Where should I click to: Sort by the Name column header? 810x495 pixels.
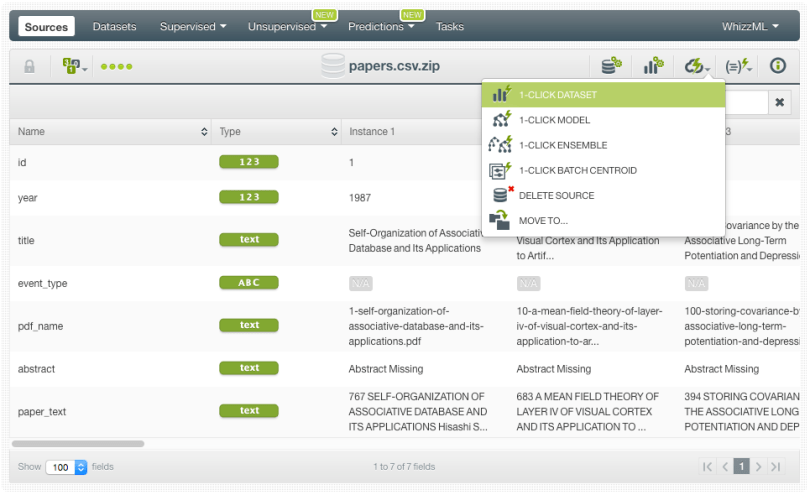coord(112,132)
